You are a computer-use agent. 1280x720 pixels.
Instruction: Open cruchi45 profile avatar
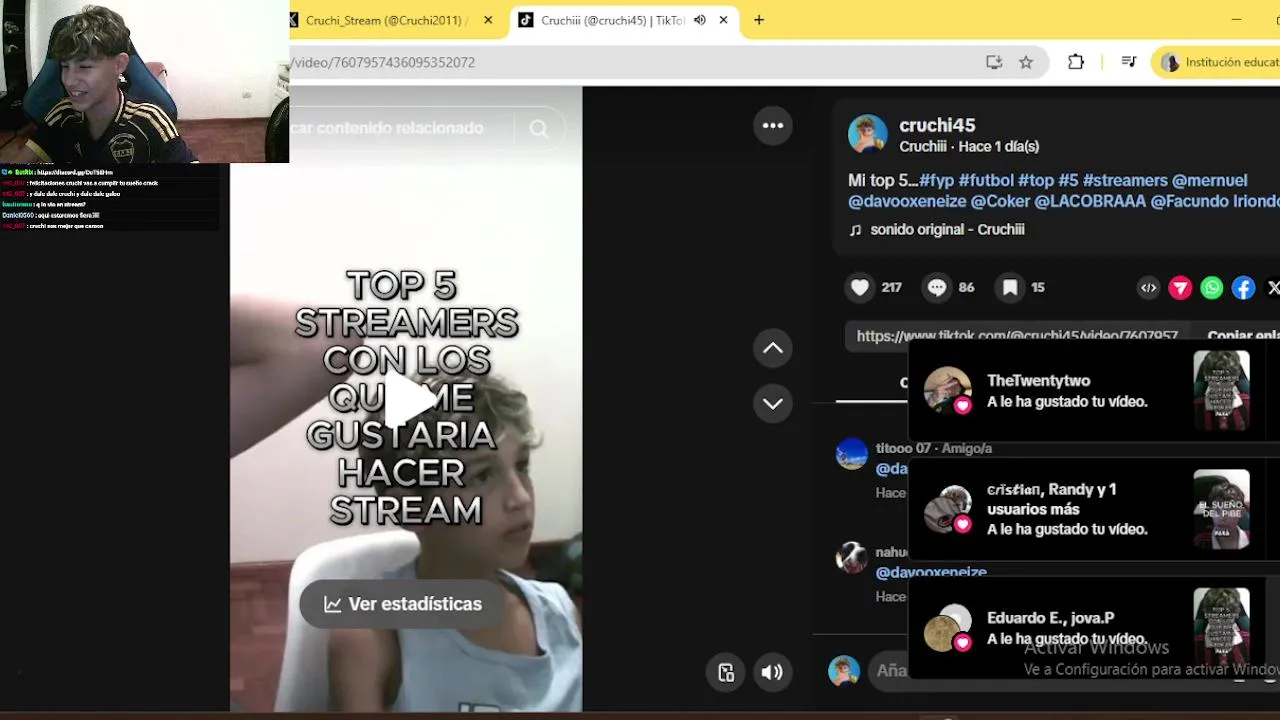(867, 134)
